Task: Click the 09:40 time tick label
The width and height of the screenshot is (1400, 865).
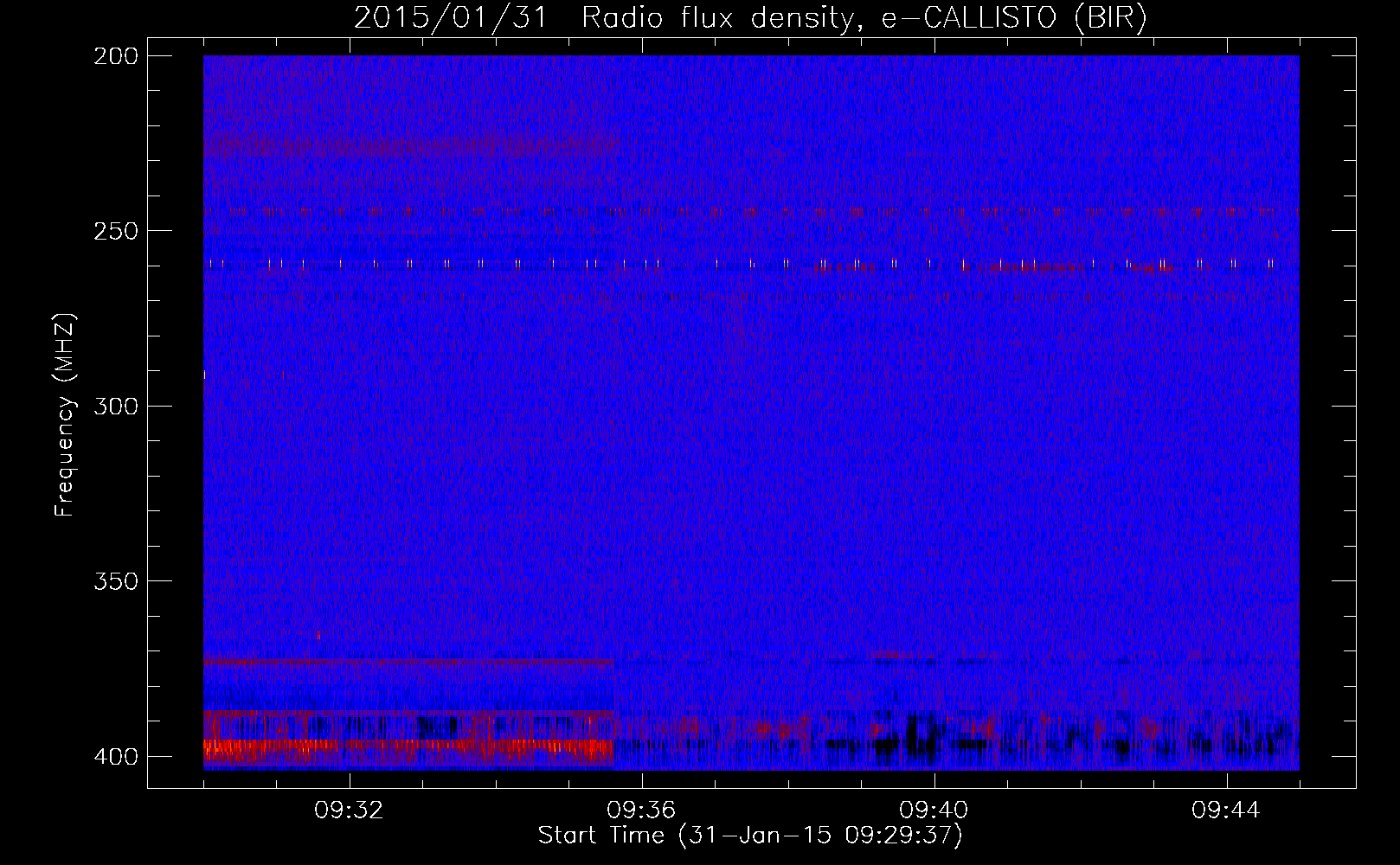Action: pos(934,811)
